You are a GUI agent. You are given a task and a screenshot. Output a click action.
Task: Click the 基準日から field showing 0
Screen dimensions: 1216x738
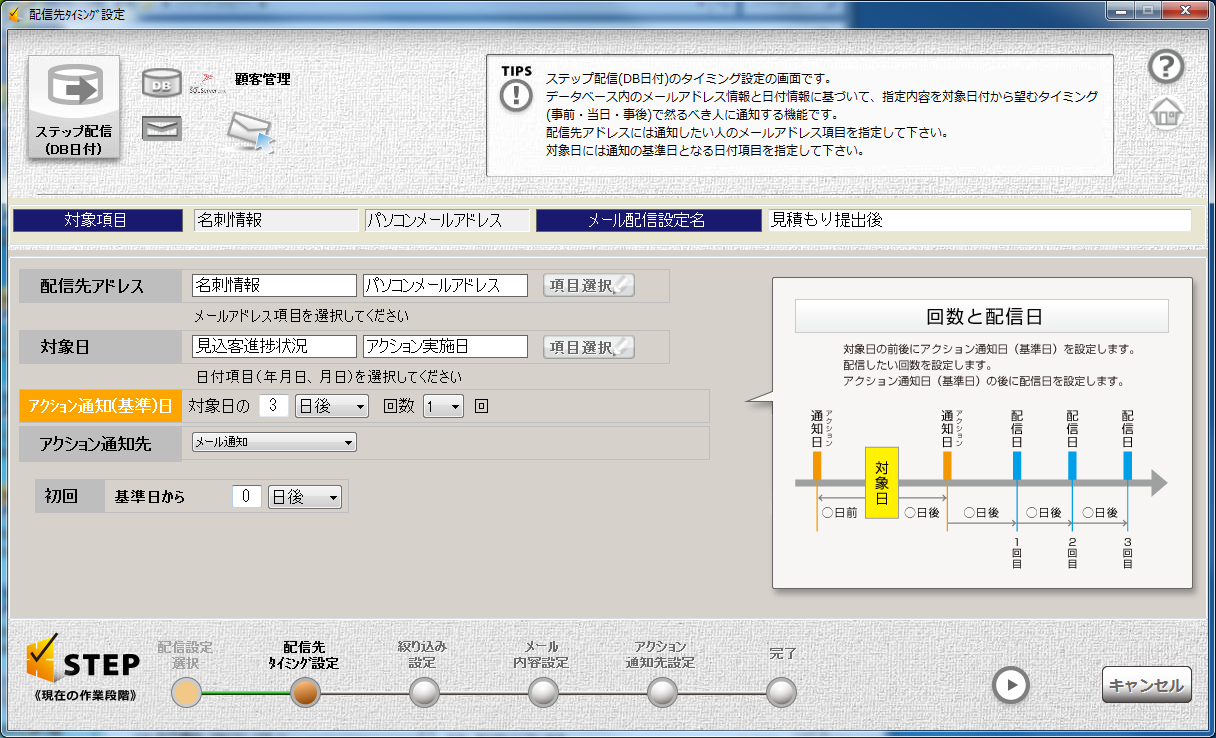click(247, 497)
